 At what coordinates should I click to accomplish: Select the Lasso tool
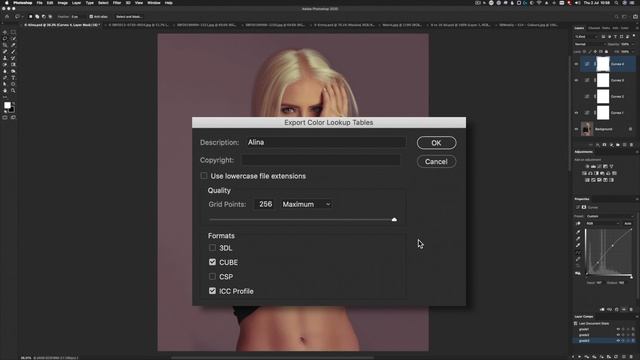(5, 39)
